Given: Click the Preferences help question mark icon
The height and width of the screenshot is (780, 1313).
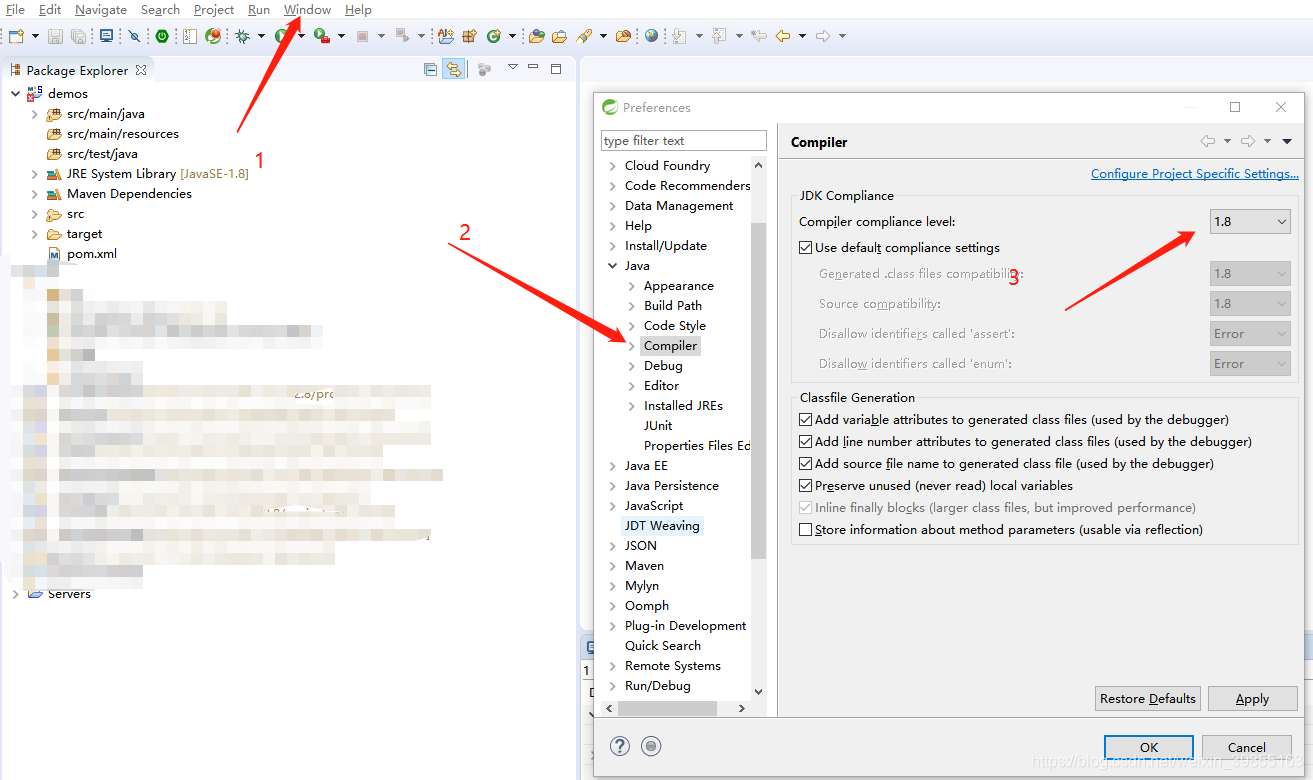Looking at the screenshot, I should coord(620,745).
